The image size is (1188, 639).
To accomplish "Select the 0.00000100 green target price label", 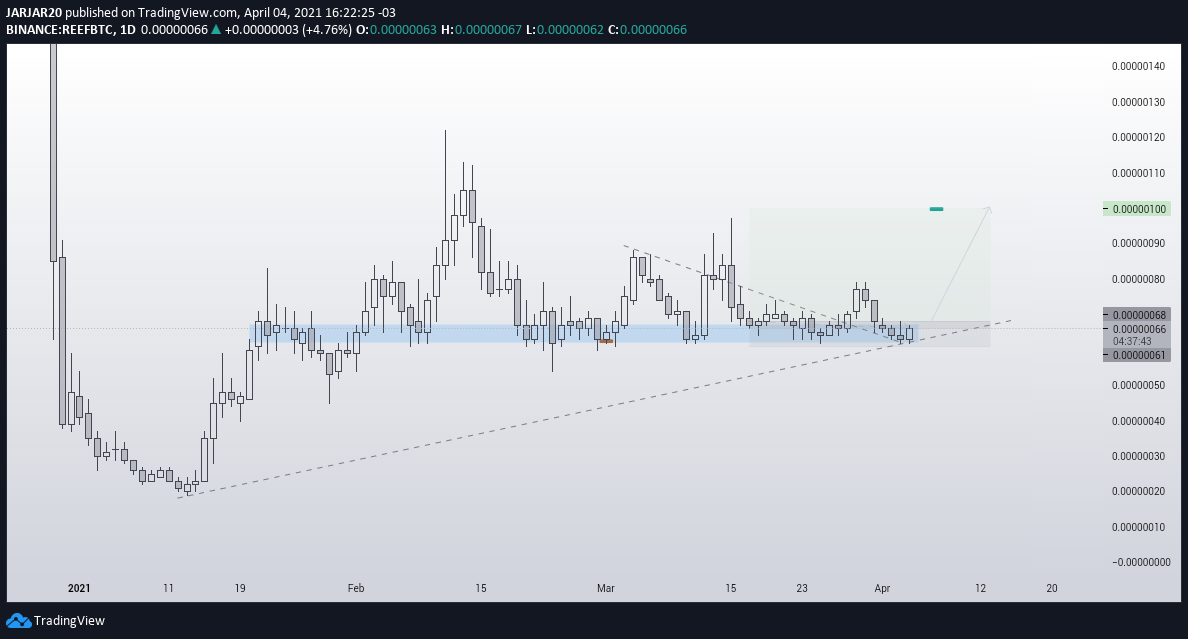I will pos(1137,208).
